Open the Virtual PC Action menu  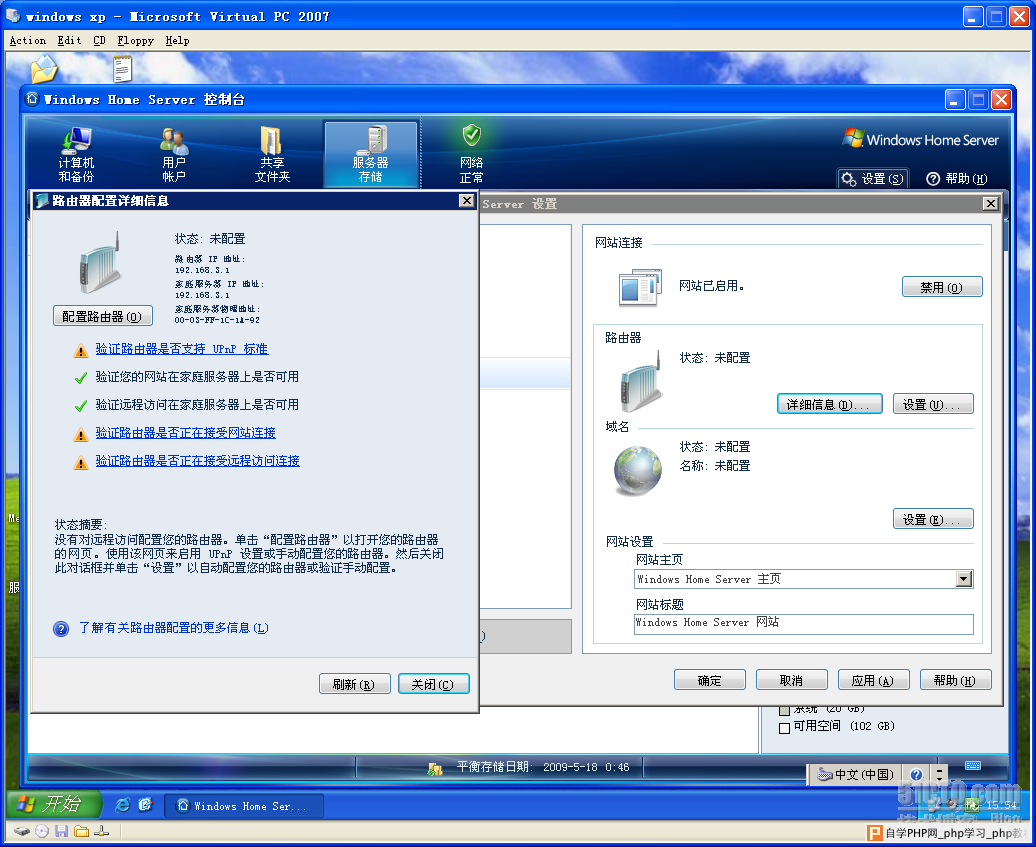coord(28,41)
